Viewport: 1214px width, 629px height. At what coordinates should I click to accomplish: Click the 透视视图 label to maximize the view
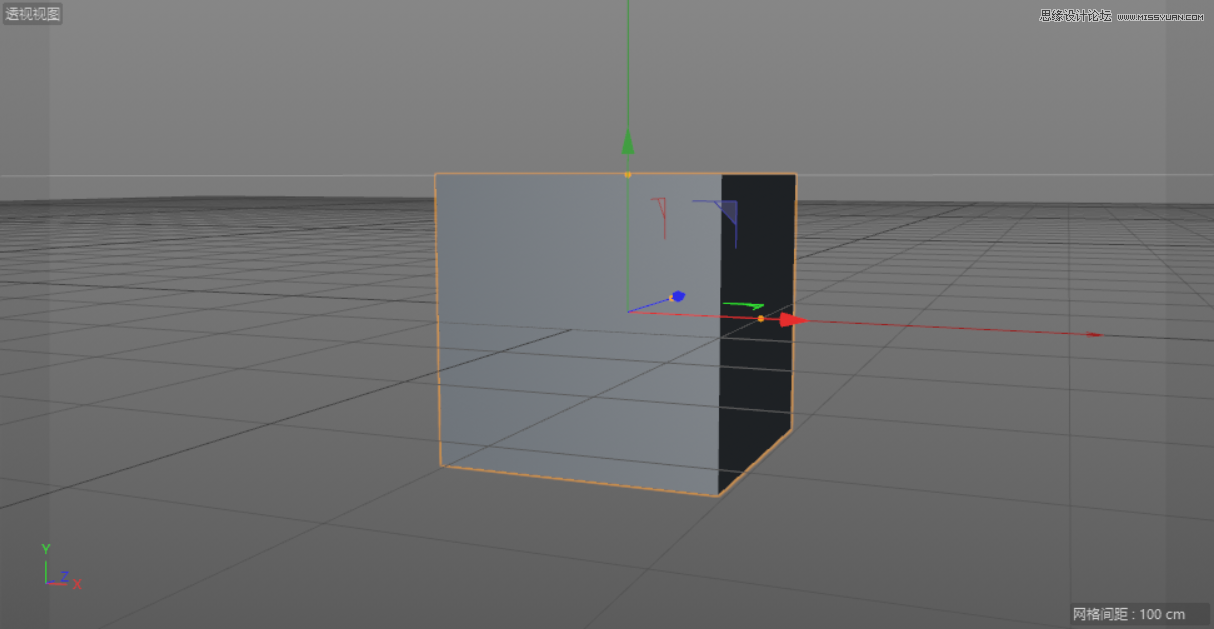coord(33,13)
